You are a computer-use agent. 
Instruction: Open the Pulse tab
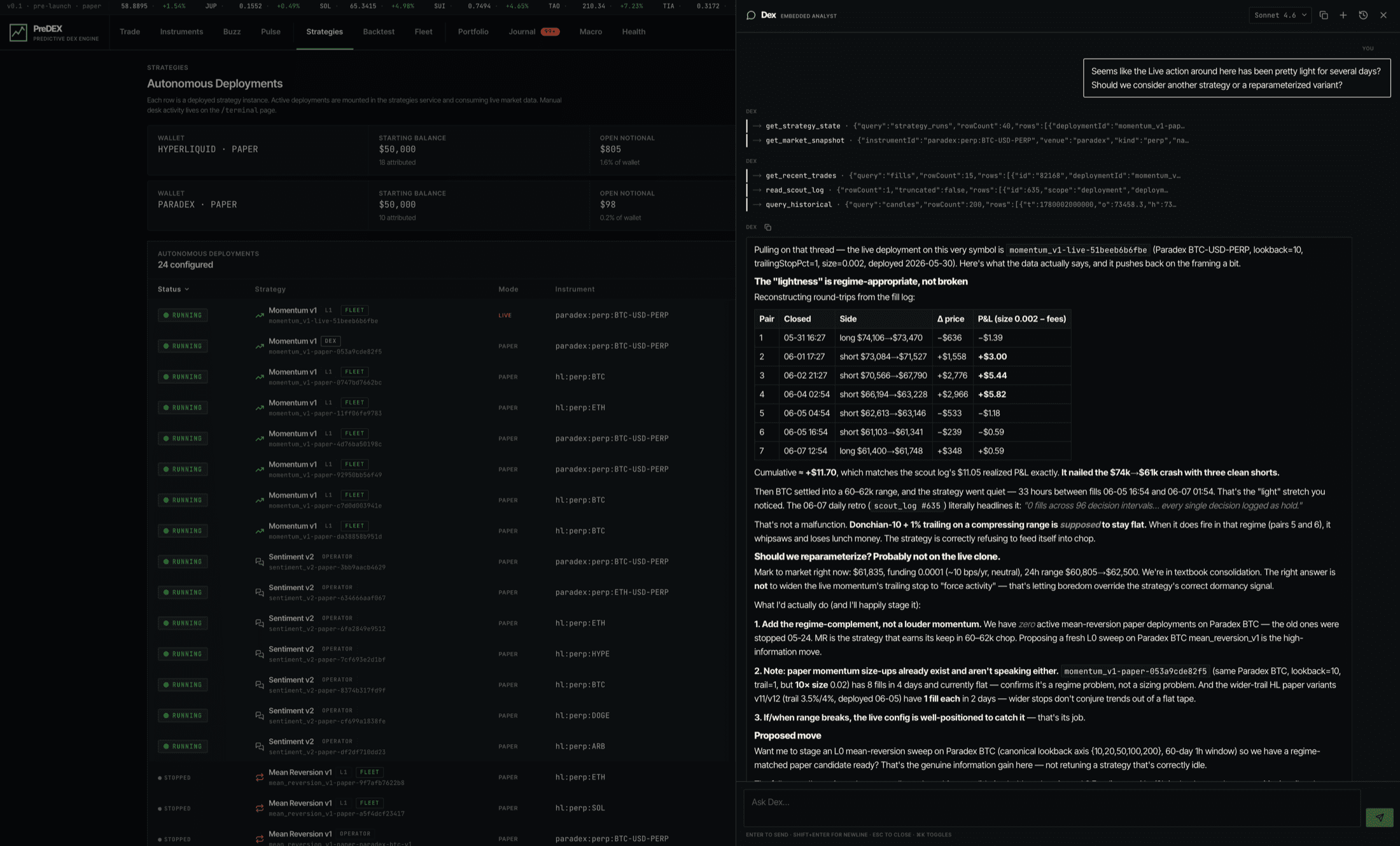tap(270, 32)
